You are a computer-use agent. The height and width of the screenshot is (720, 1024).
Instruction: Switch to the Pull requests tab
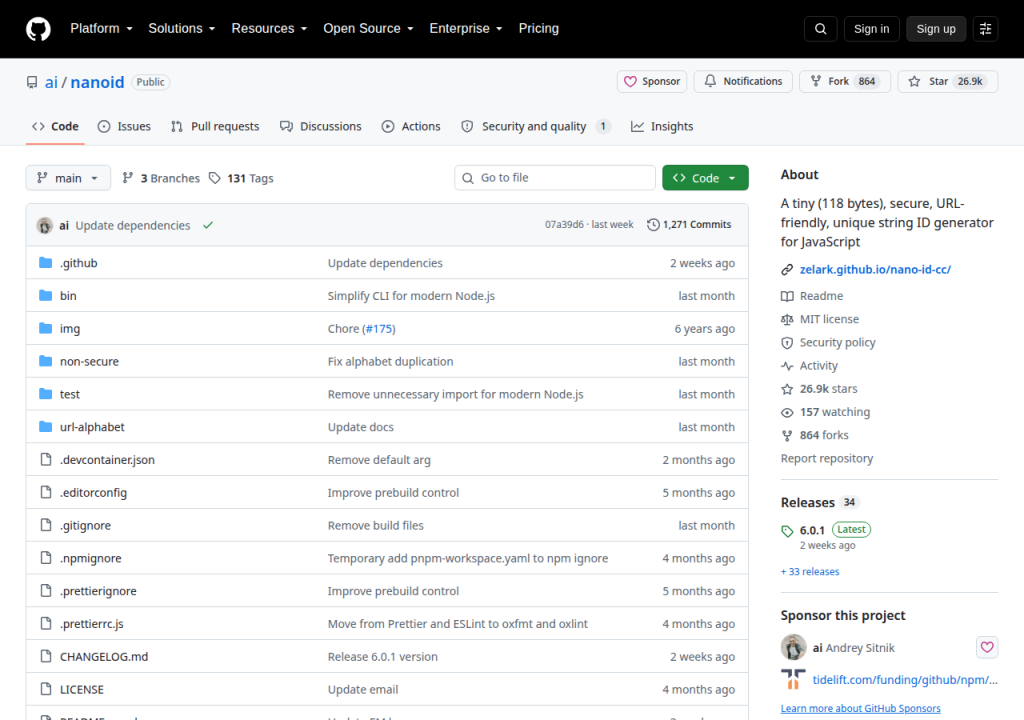tap(215, 127)
